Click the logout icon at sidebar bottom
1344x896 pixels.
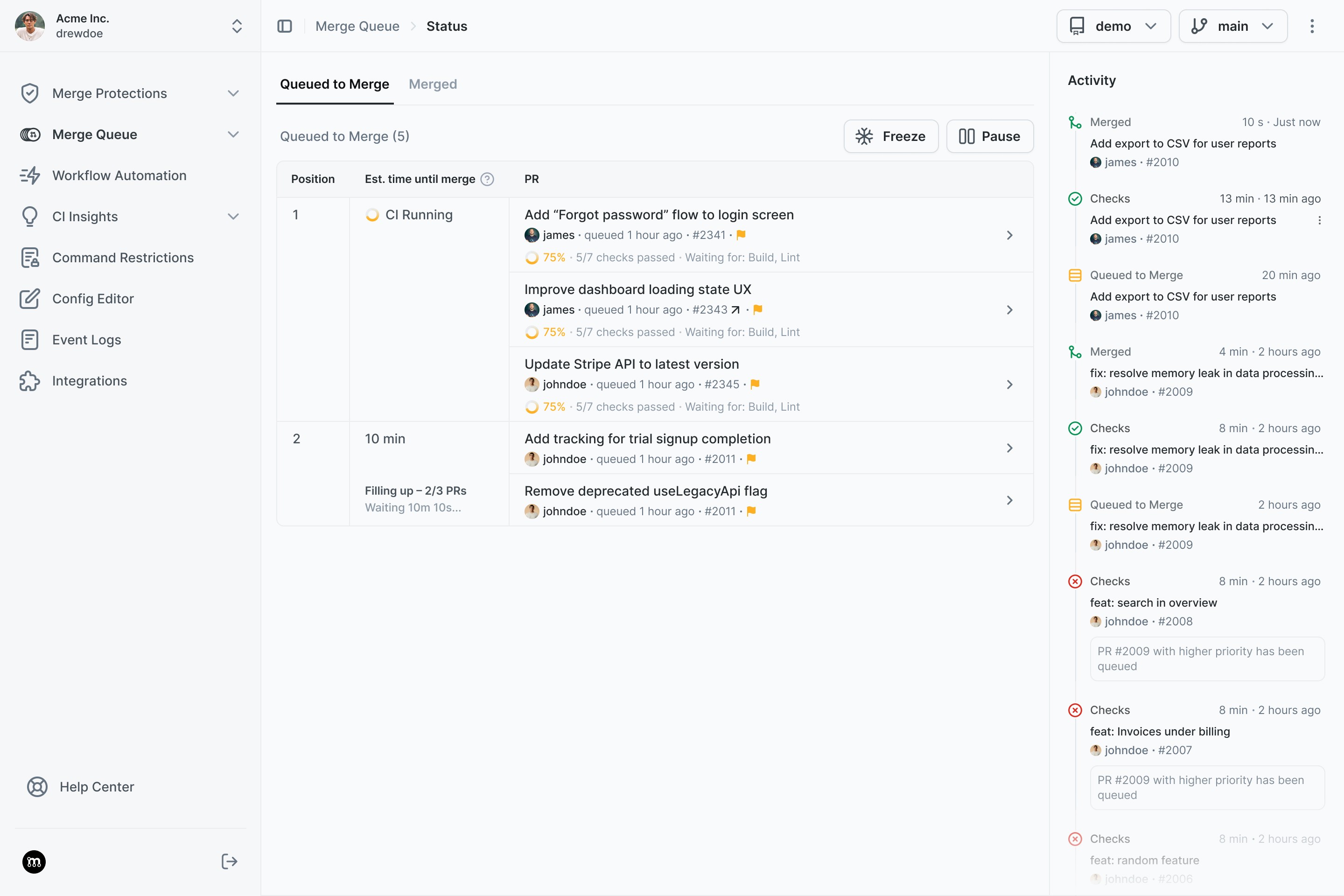click(x=229, y=861)
